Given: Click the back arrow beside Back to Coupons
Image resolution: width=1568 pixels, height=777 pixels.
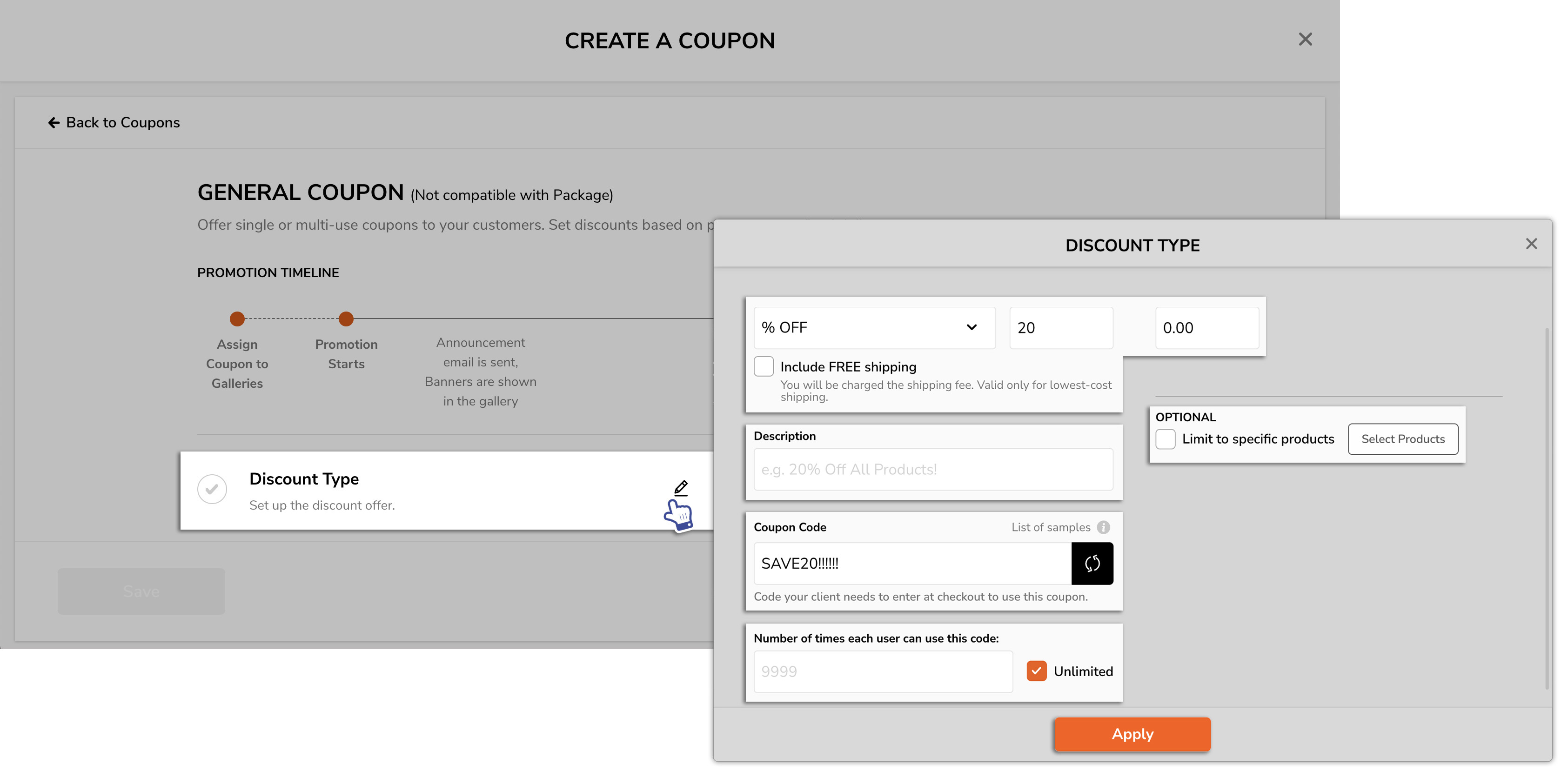Looking at the screenshot, I should 54,122.
